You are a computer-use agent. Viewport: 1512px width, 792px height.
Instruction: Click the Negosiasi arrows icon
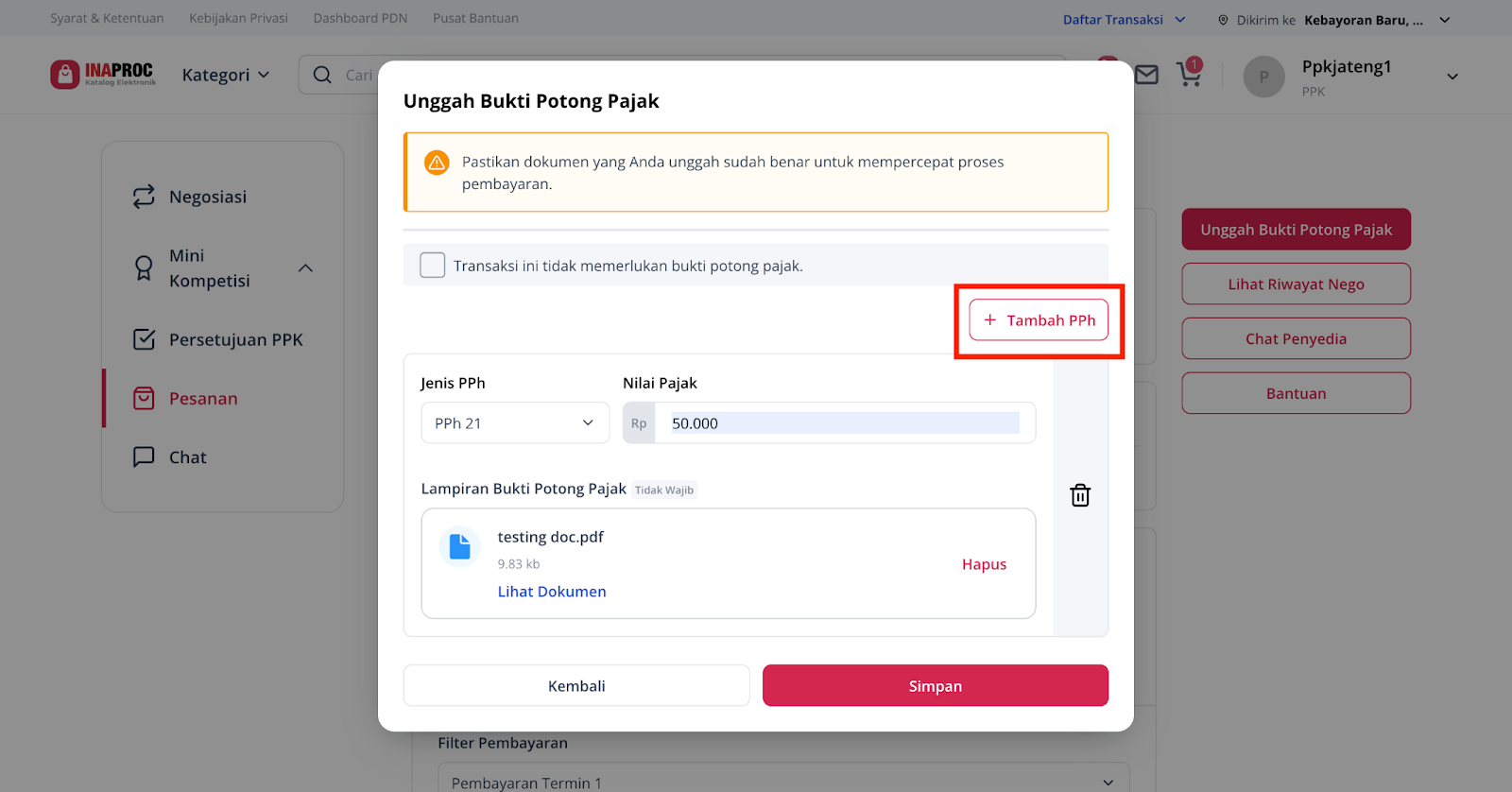tap(144, 197)
